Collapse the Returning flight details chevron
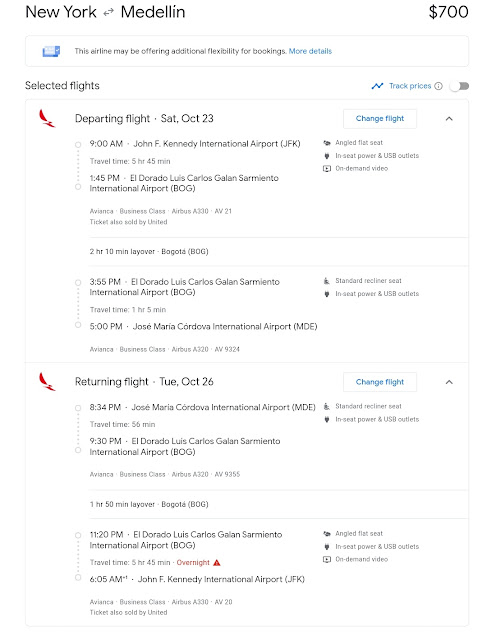This screenshot has width=487, height=640. pyautogui.click(x=449, y=382)
